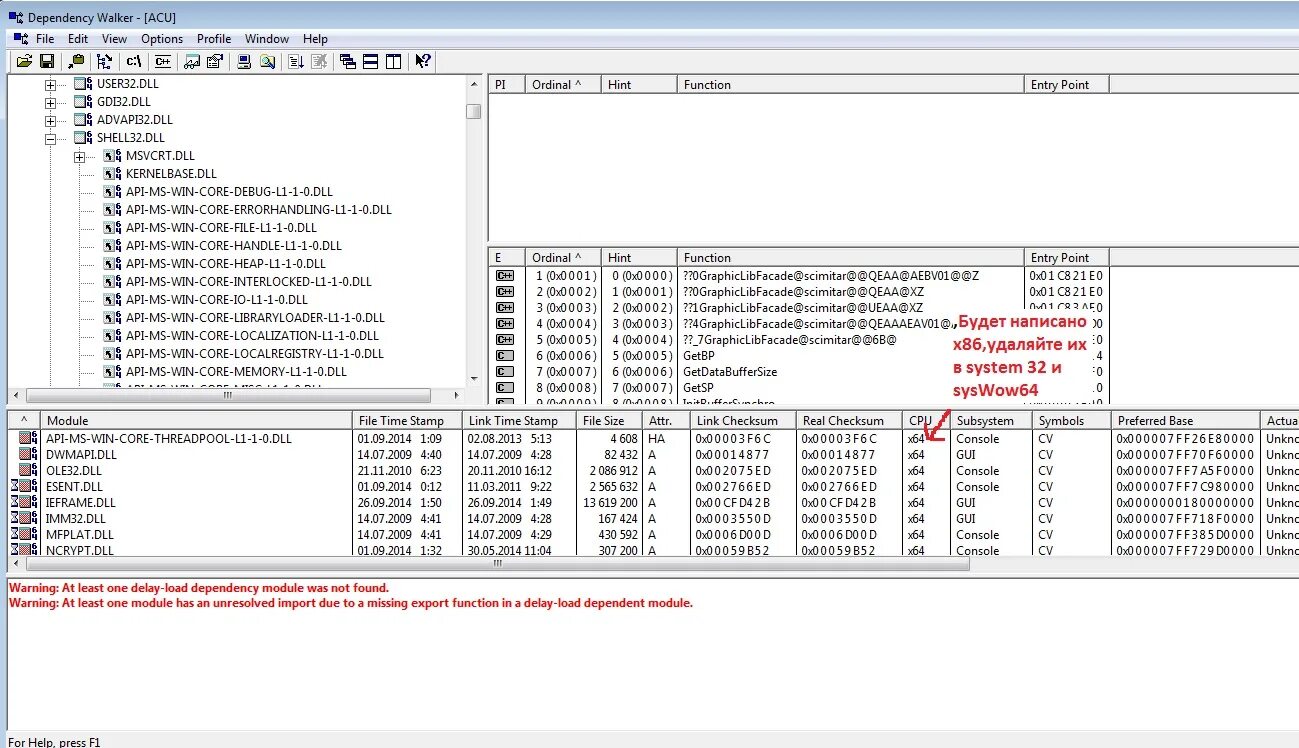The image size is (1299, 748).
Task: Select the GetSP export function
Action: pos(699,387)
